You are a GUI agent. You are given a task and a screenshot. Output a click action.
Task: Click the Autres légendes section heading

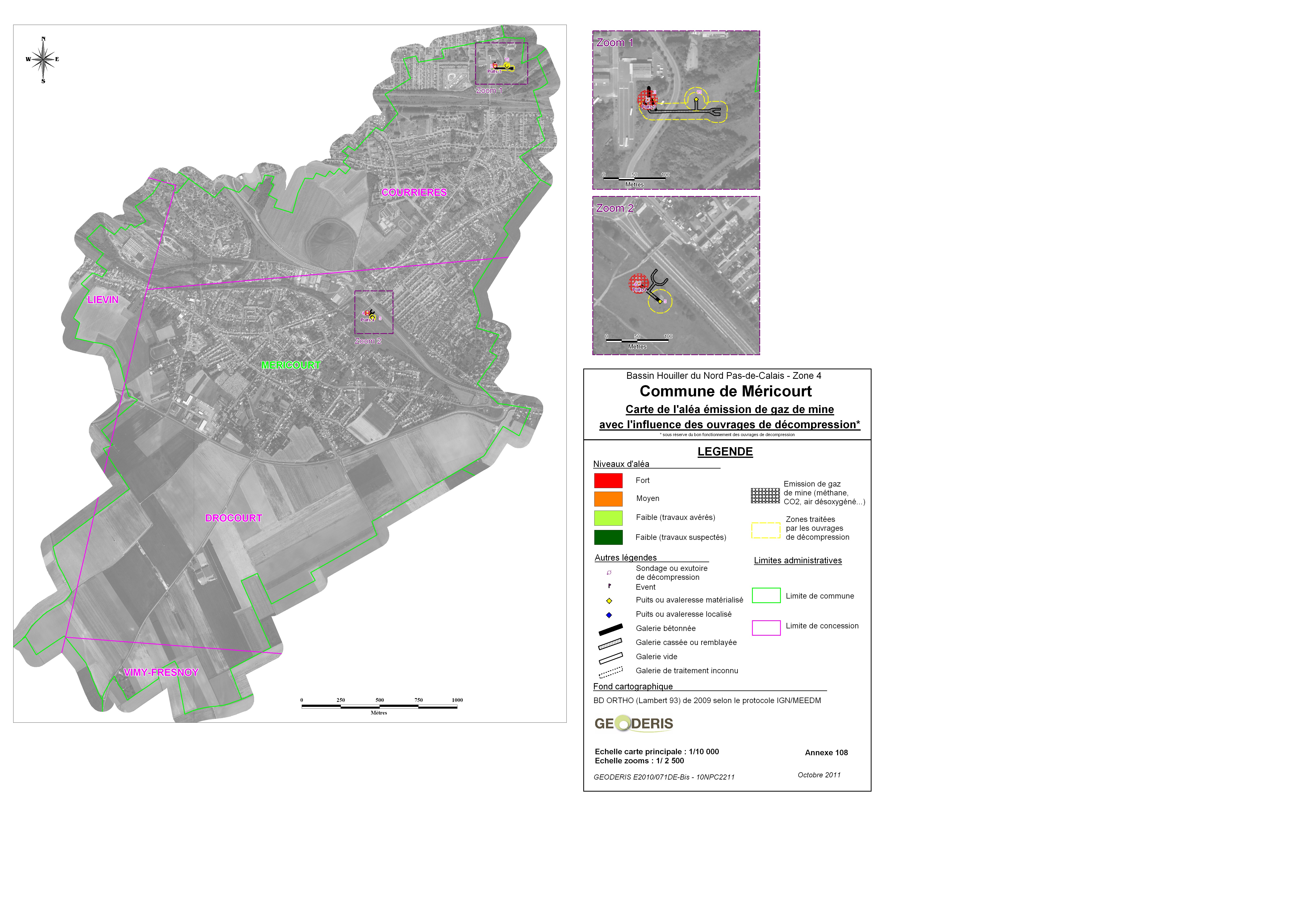(626, 558)
